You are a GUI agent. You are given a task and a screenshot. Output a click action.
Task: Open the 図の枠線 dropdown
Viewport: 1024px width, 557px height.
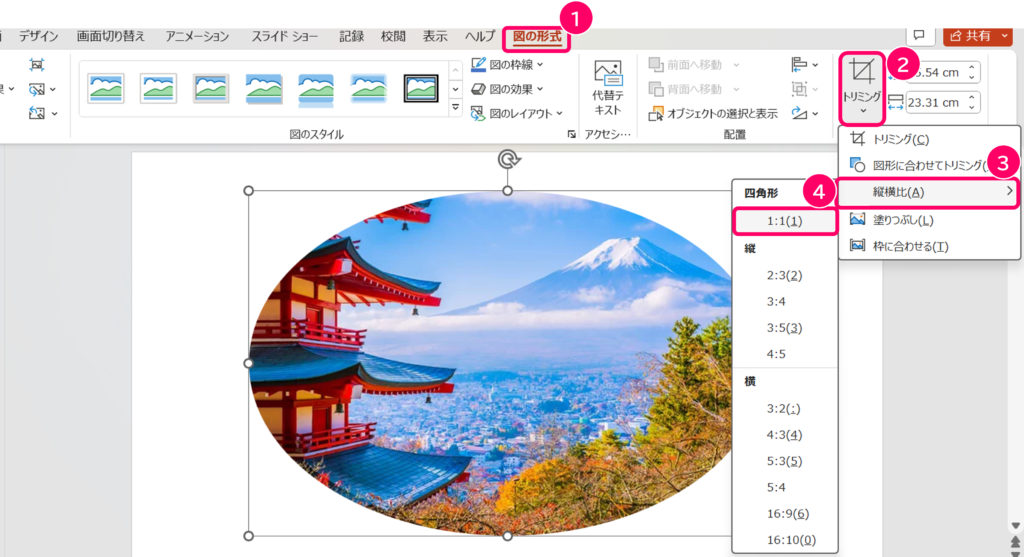pyautogui.click(x=507, y=65)
